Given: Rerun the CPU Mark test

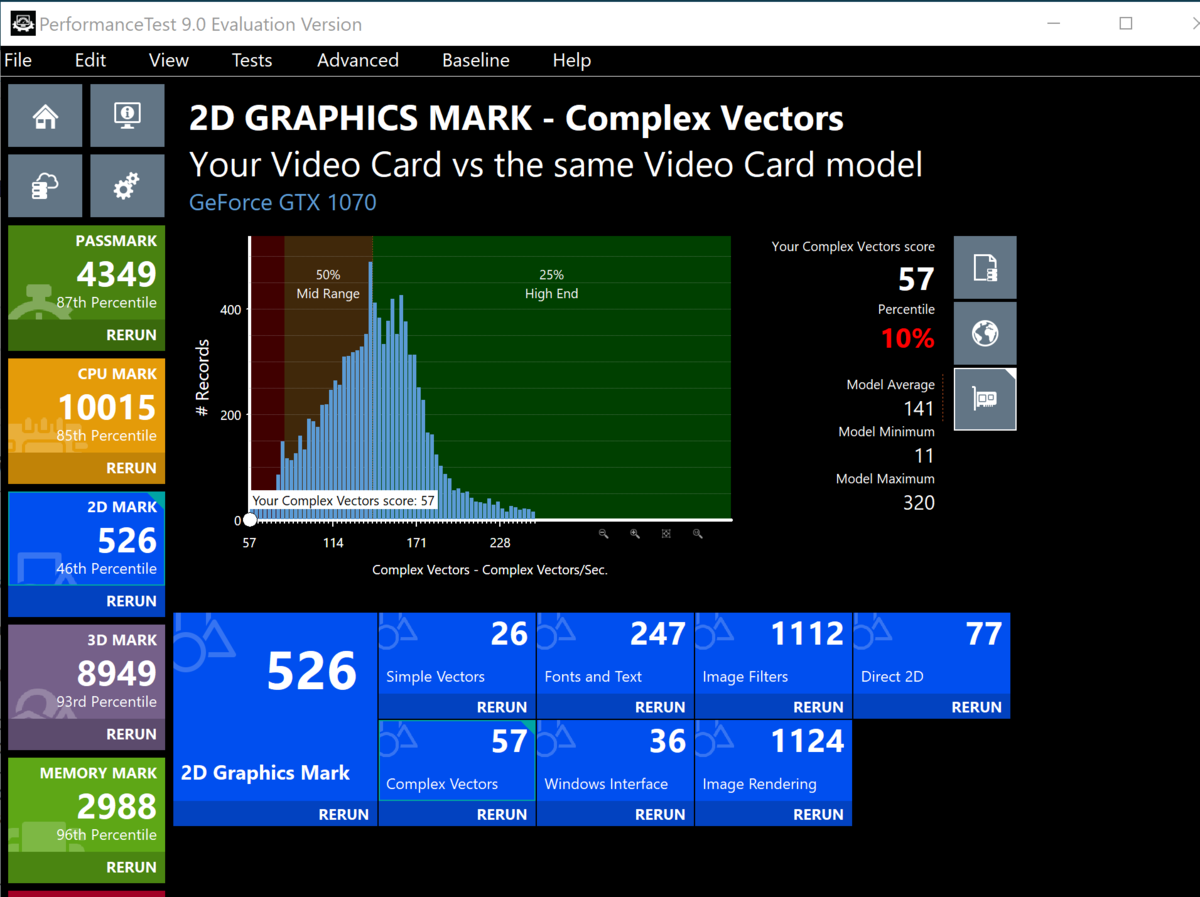Looking at the screenshot, I should pos(131,468).
